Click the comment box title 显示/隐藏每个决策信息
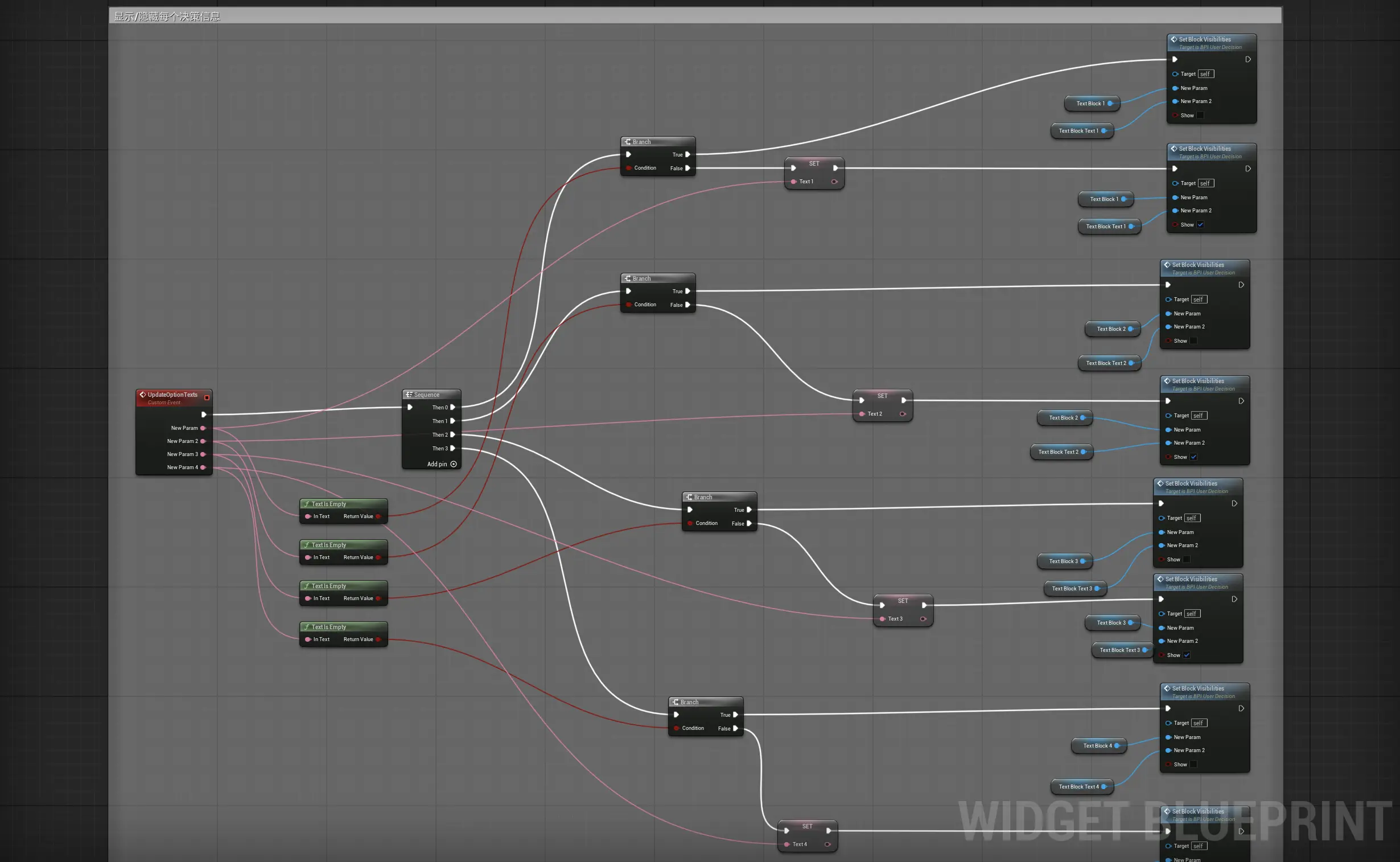The width and height of the screenshot is (1400, 862). pos(167,17)
